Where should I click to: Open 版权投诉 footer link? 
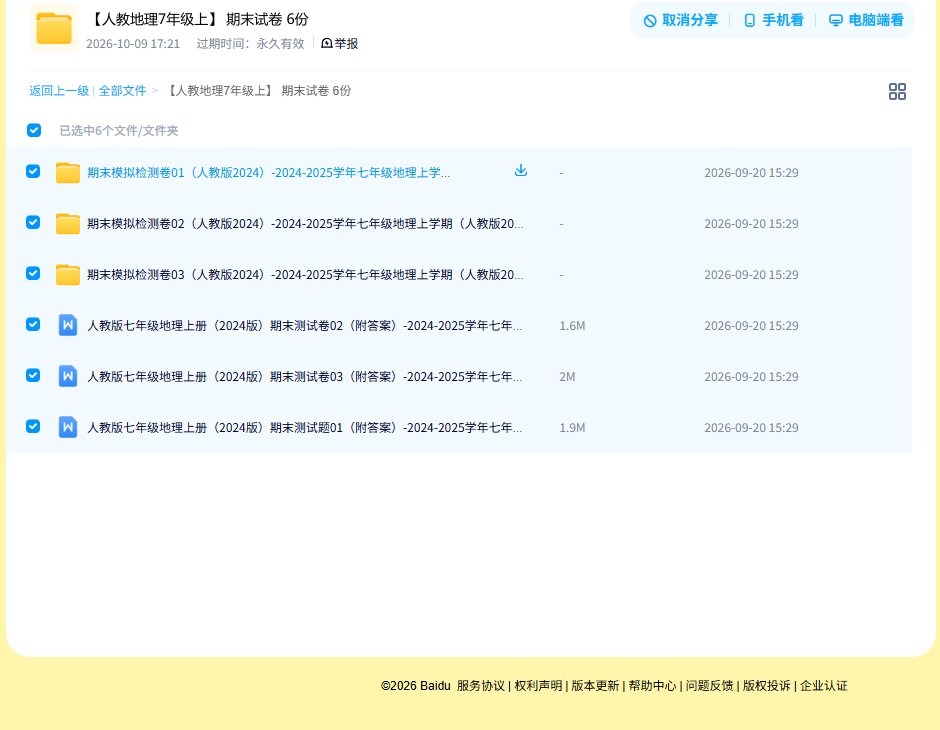point(766,686)
